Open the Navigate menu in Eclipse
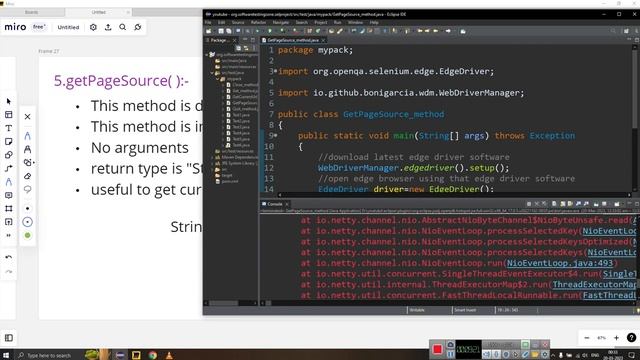The width and height of the screenshot is (640, 360). tap(280, 22)
